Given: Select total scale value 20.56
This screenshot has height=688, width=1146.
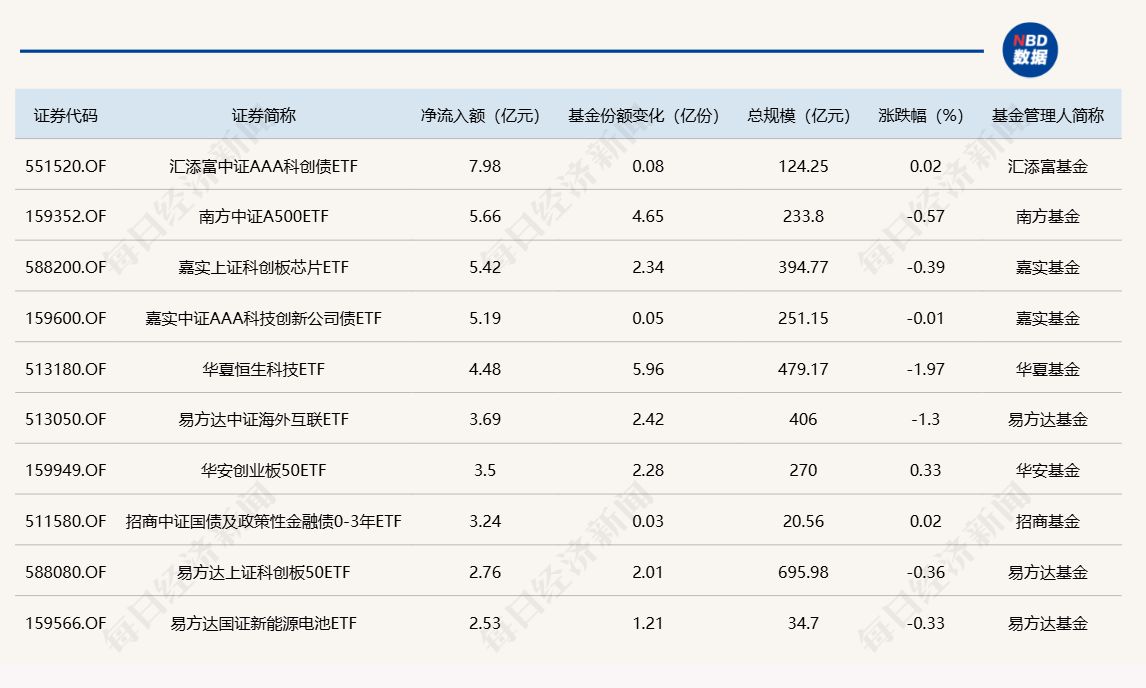Looking at the screenshot, I should click(x=803, y=521).
